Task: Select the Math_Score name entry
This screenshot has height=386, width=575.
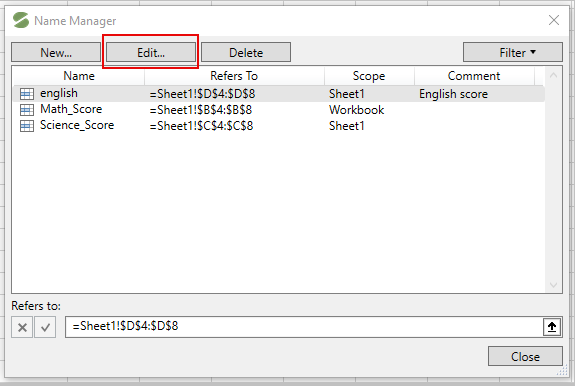Action: [71, 109]
